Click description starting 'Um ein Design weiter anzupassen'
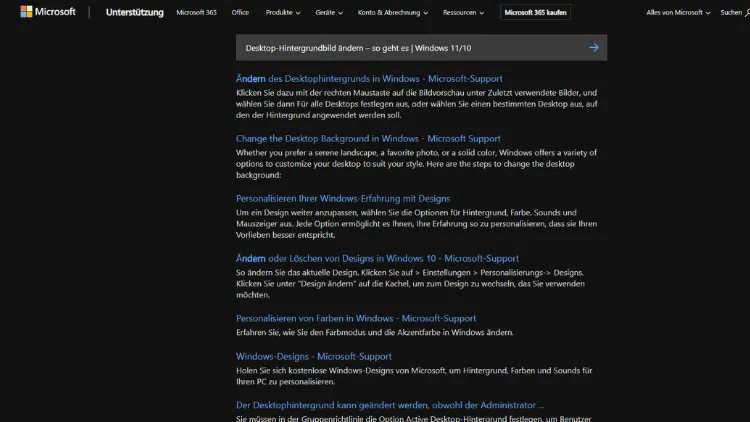The image size is (750, 422). point(416,223)
